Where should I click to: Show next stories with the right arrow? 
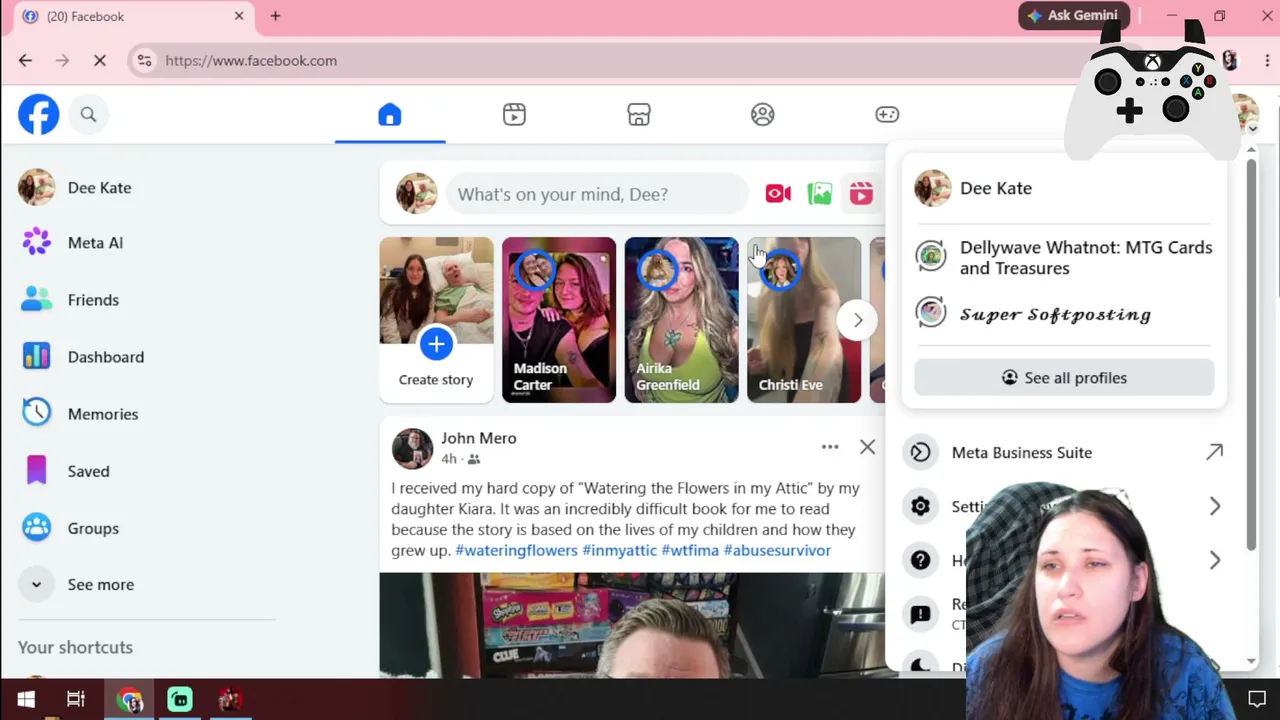(x=857, y=320)
